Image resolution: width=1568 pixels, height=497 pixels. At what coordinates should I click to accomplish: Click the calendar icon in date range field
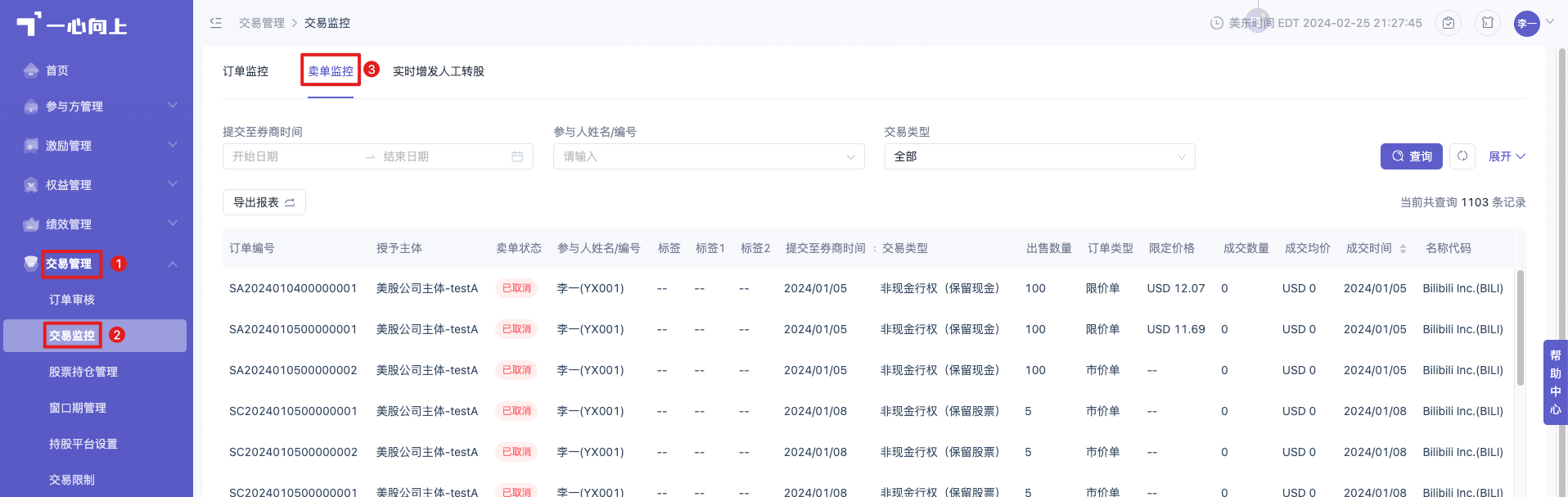click(x=517, y=156)
